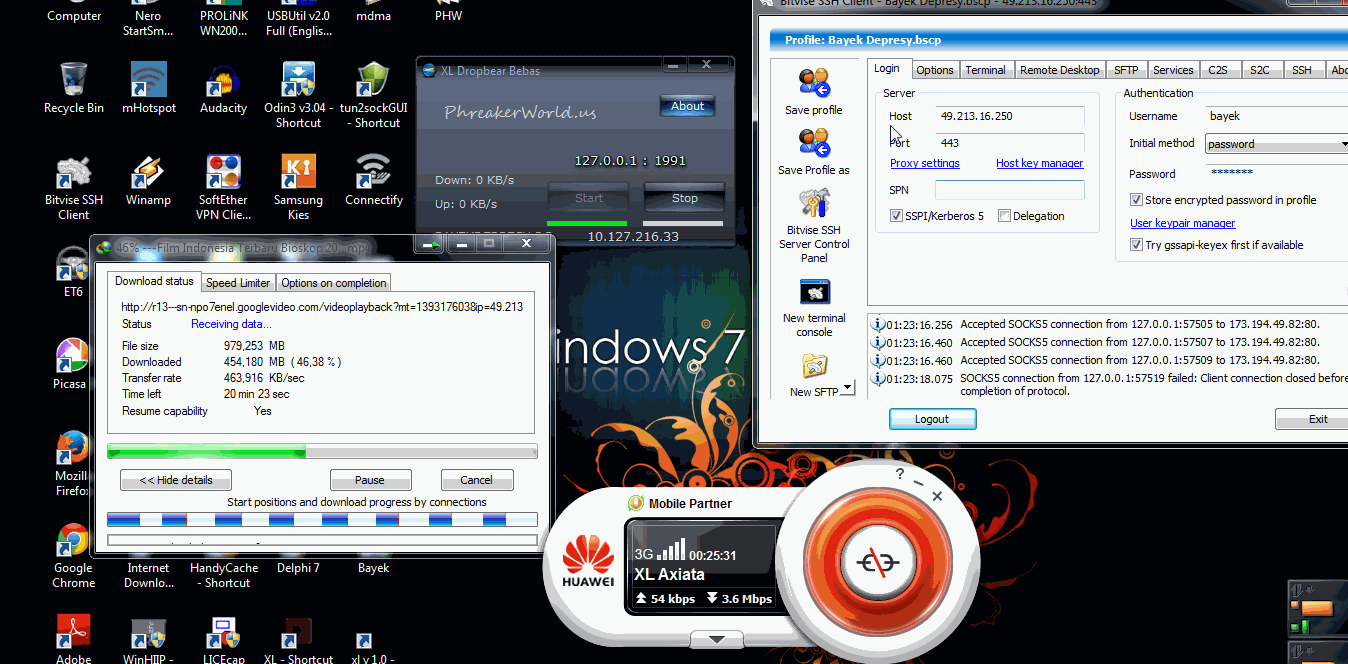Viewport: 1348px width, 664px height.
Task: Open the Connectify desktop icon
Action: pyautogui.click(x=373, y=180)
